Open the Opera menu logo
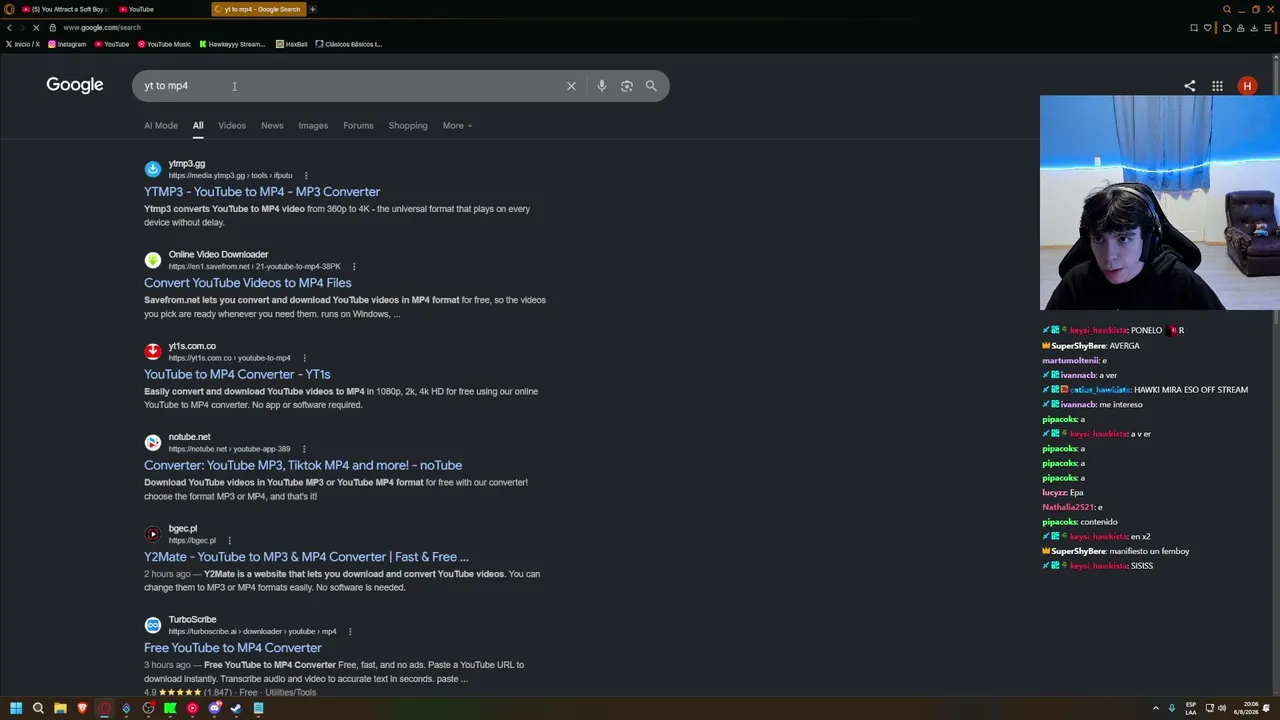This screenshot has width=1280, height=720. pyautogui.click(x=9, y=9)
